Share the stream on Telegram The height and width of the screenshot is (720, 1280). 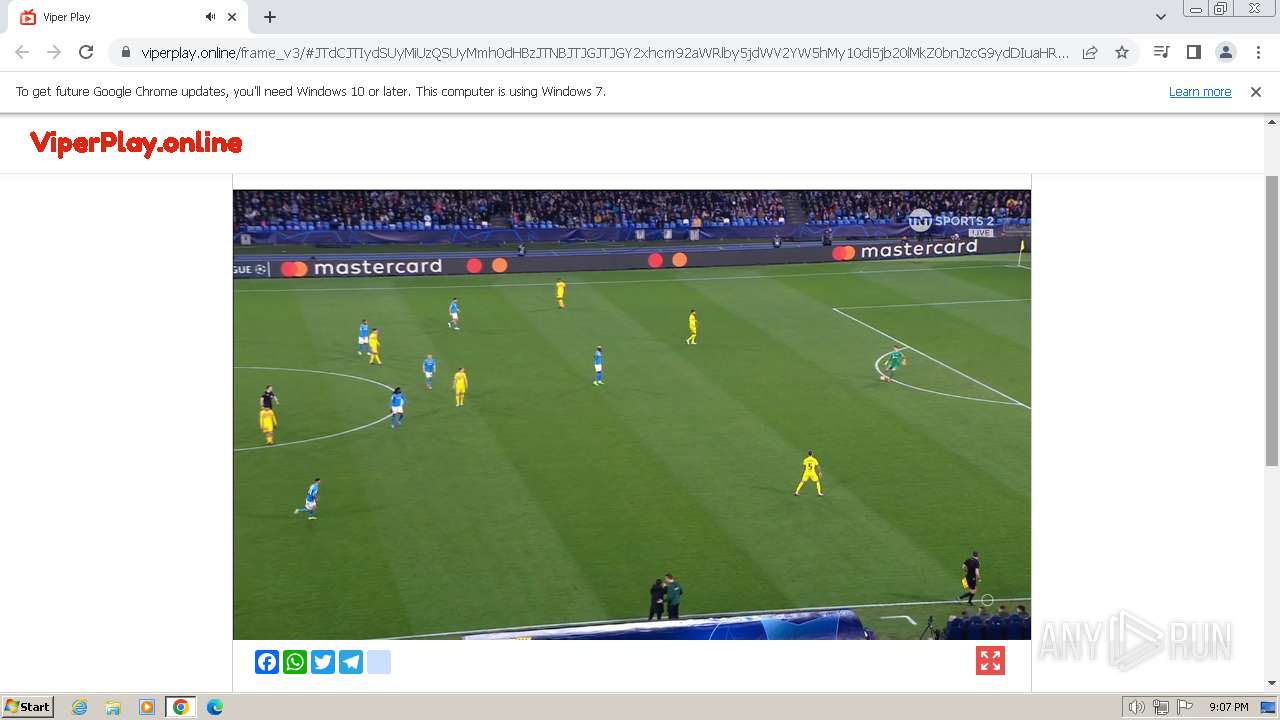pyautogui.click(x=351, y=662)
